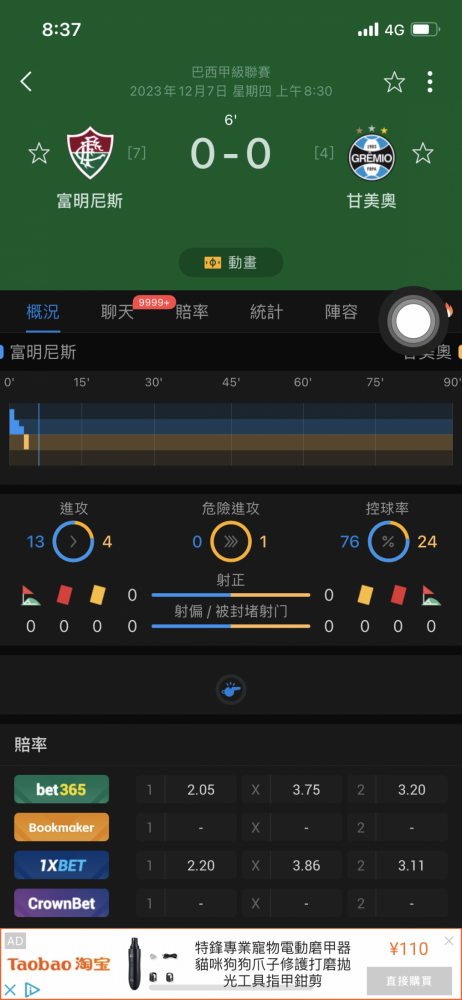This screenshot has width=462, height=1000.
Task: Favorite the 富明尼斯 team with its star
Action: coord(39,153)
